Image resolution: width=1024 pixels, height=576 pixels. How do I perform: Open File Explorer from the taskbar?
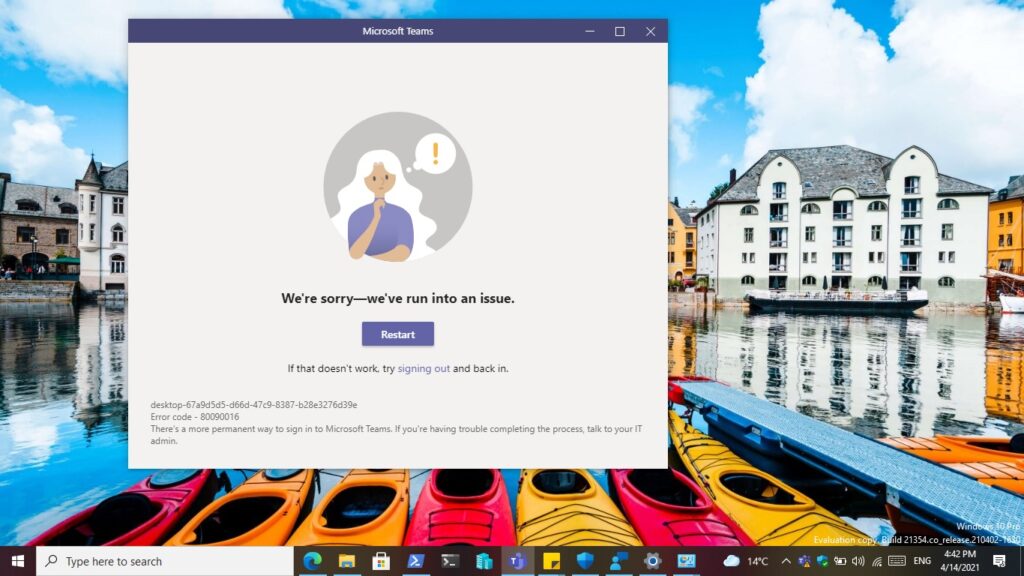point(347,561)
